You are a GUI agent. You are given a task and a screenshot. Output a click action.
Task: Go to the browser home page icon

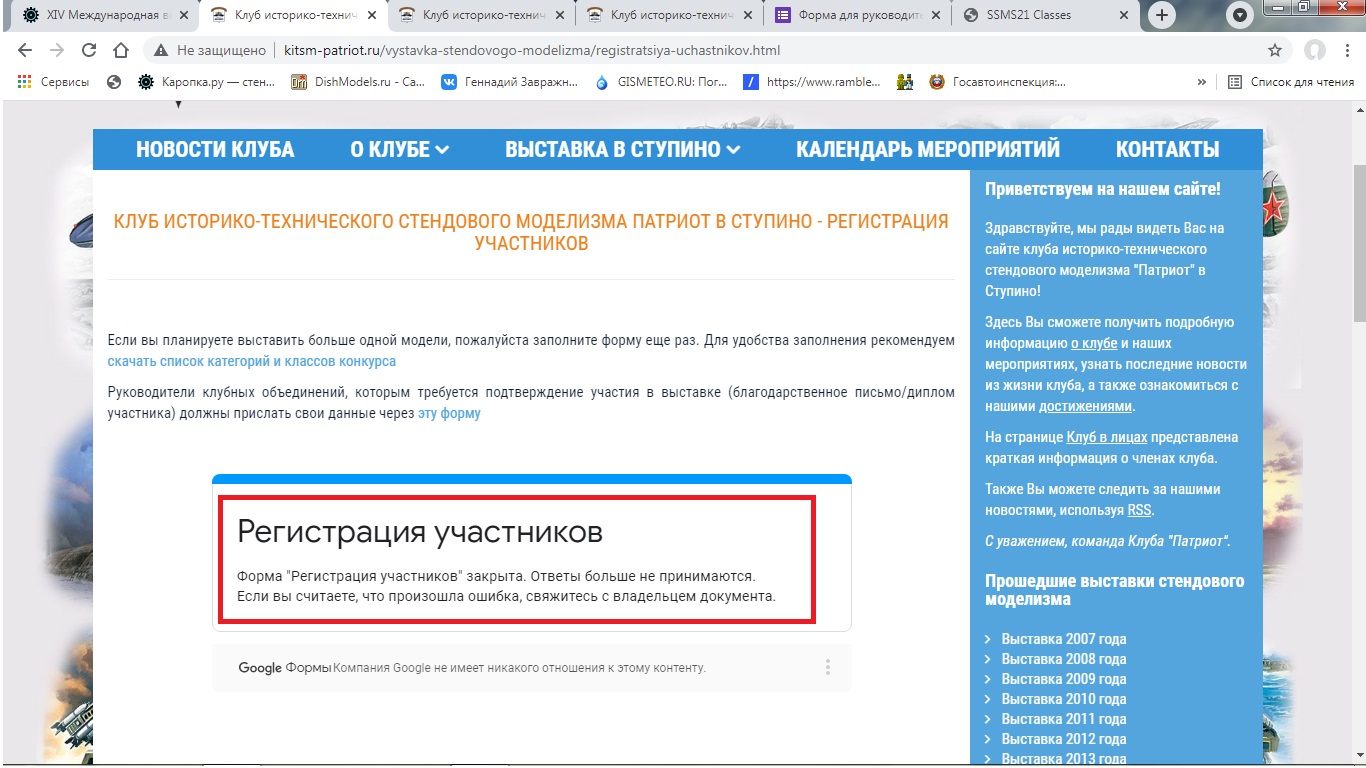click(x=121, y=50)
